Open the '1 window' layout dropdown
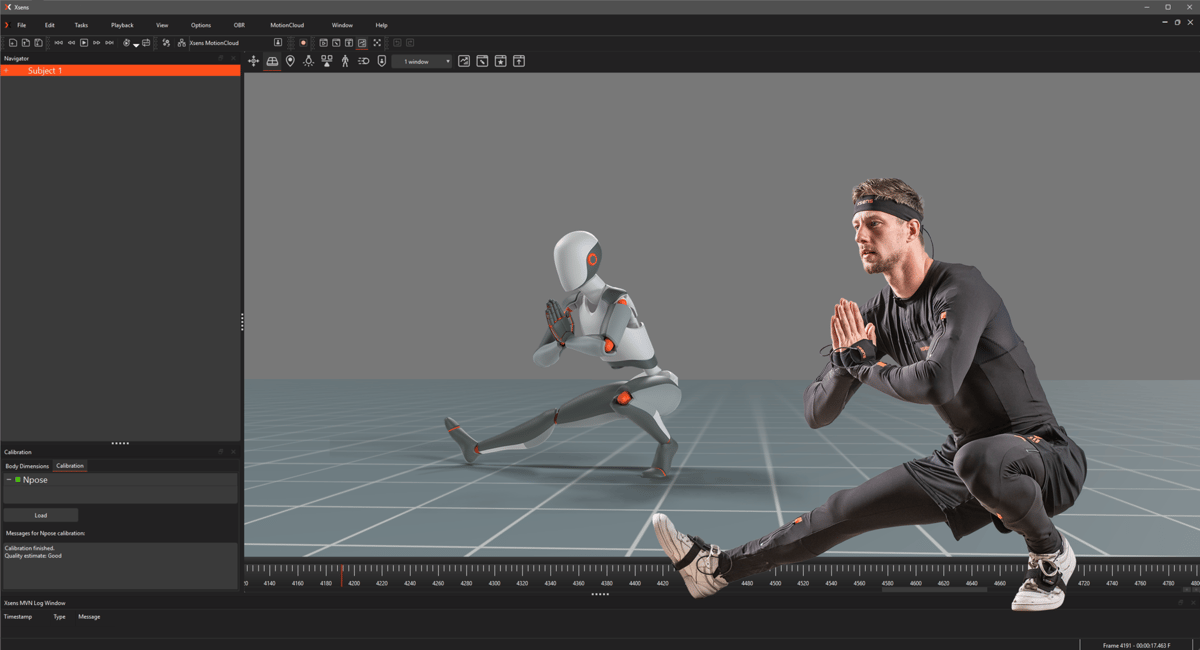This screenshot has height=650, width=1200. click(x=422, y=61)
